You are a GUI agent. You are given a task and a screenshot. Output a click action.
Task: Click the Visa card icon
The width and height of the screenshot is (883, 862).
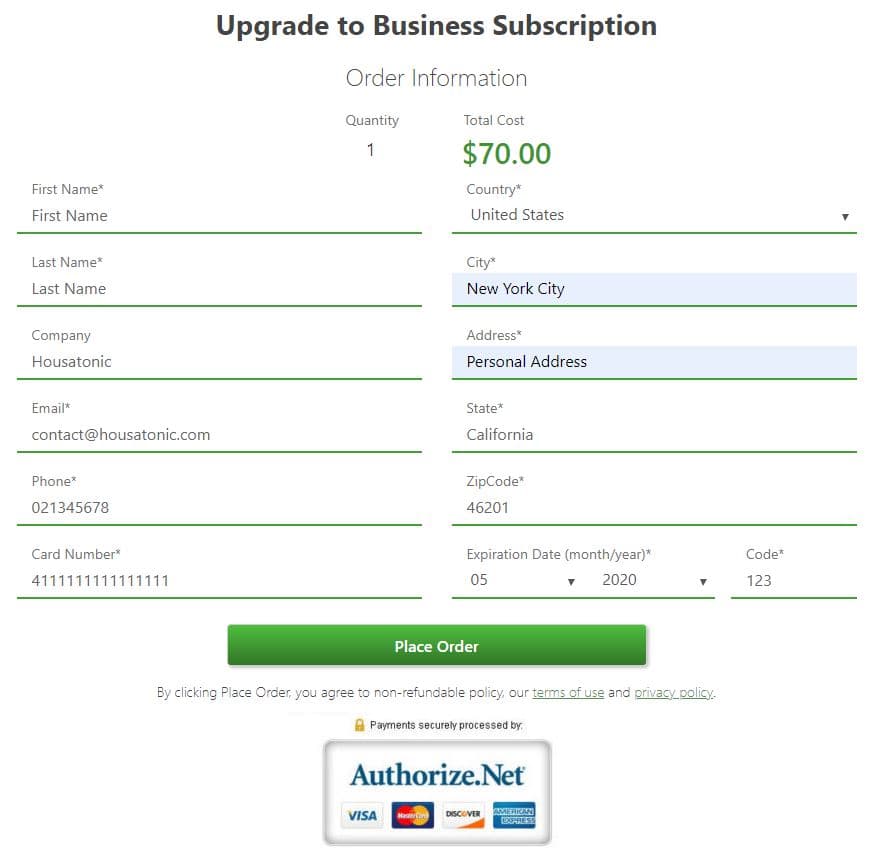coord(361,816)
